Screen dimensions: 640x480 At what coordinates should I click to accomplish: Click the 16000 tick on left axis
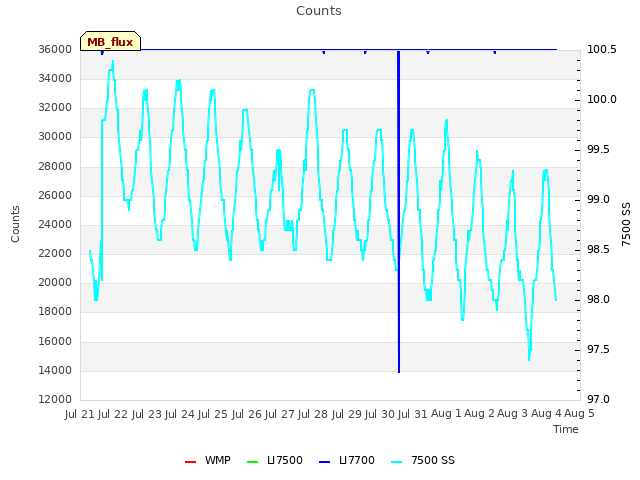click(x=55, y=342)
